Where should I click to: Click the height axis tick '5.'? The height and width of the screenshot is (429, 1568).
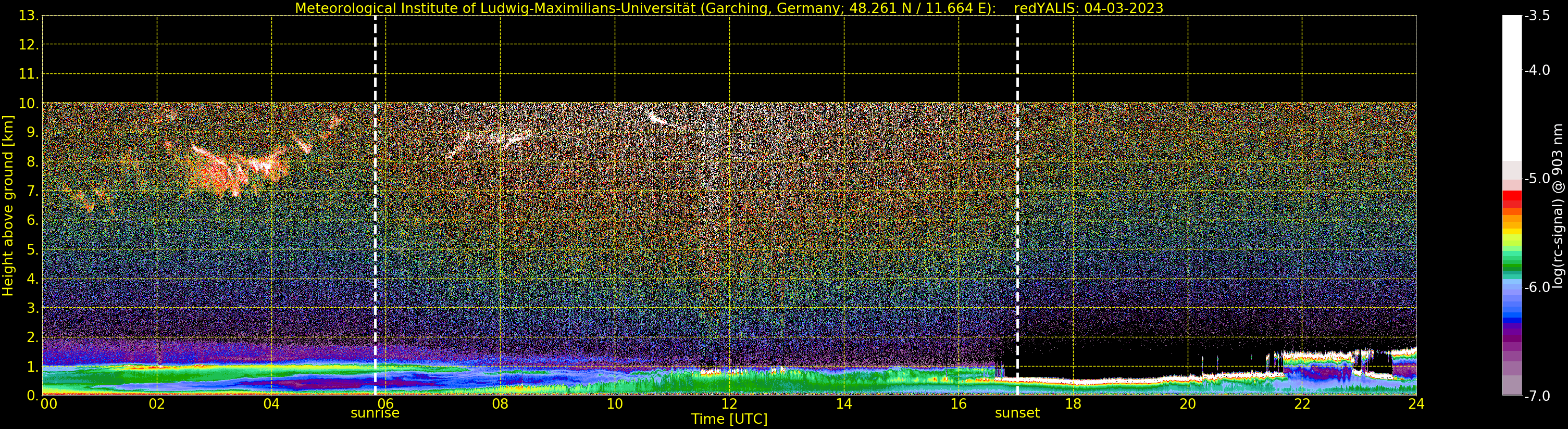(33, 249)
